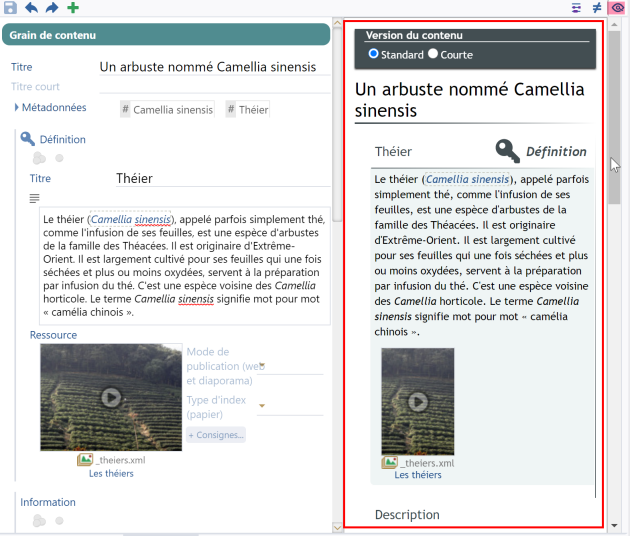Click the not-equal differences icon
This screenshot has width=630, height=536.
597,8
